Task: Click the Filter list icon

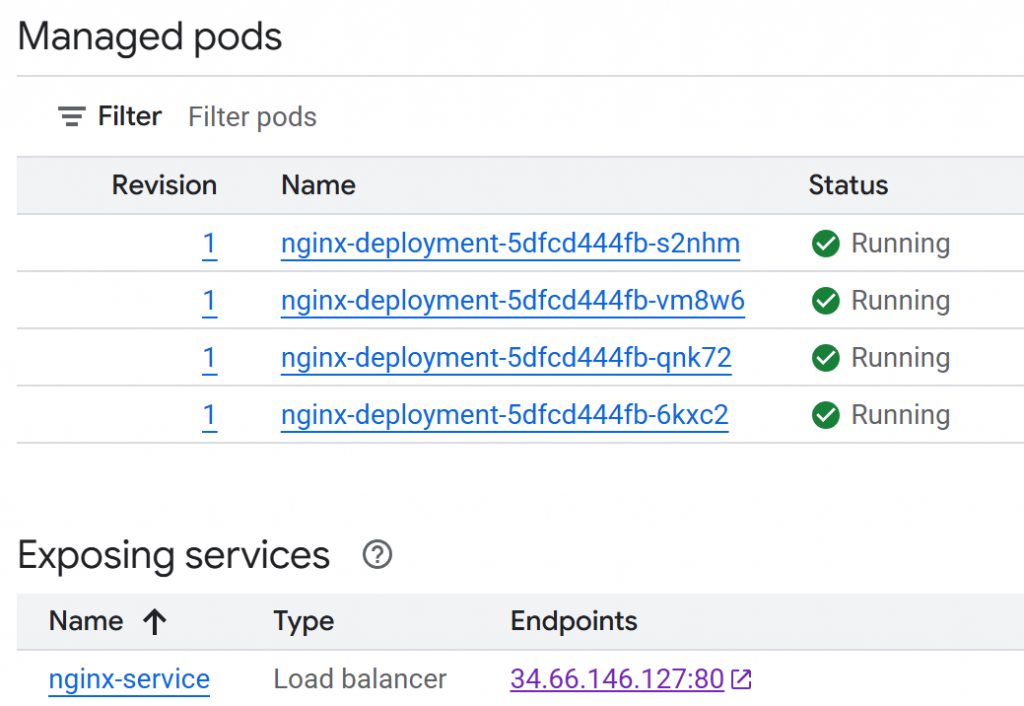Action: (71, 117)
